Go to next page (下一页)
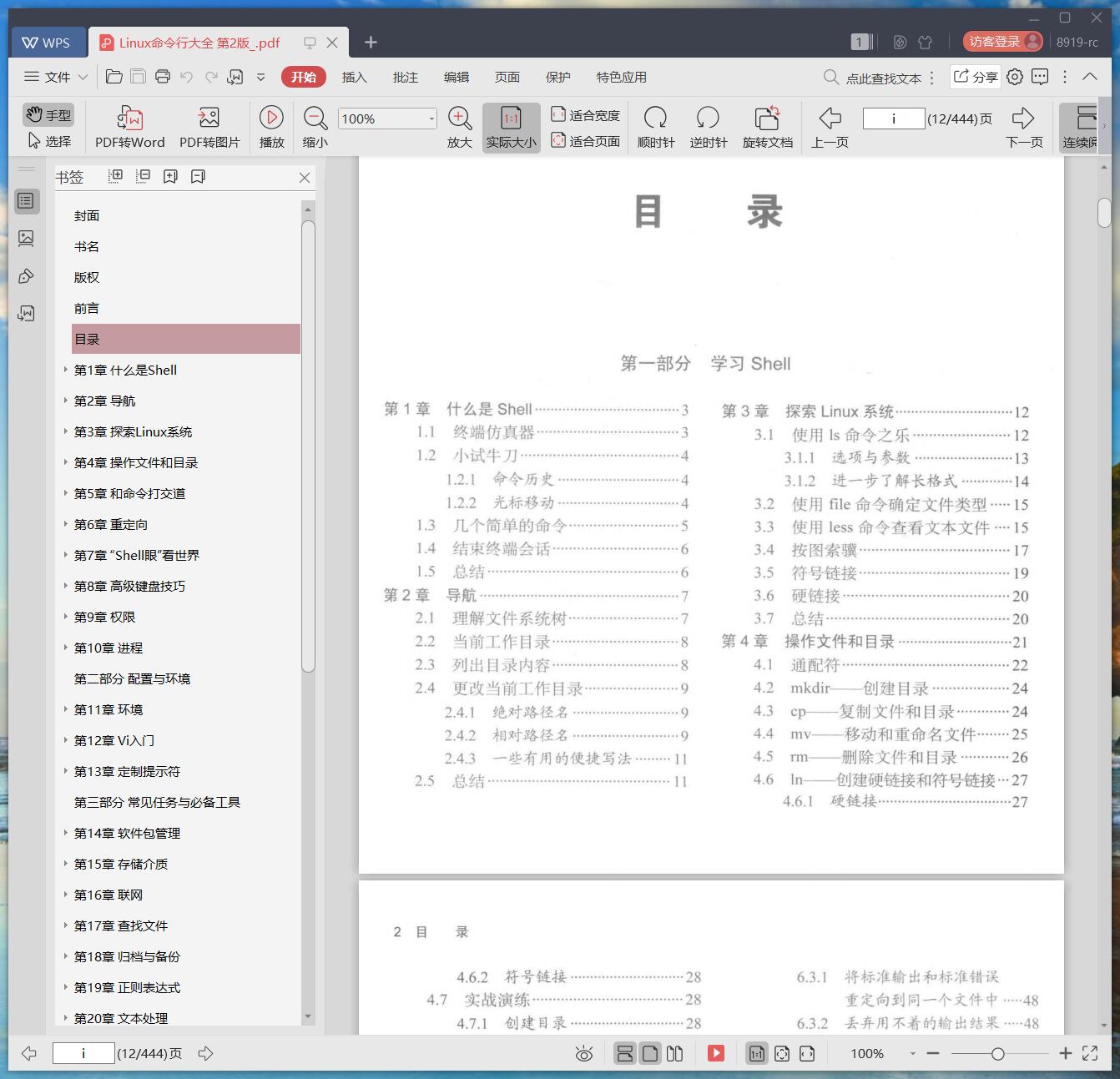Screen dimensions: 1120x1079 tap(1024, 127)
